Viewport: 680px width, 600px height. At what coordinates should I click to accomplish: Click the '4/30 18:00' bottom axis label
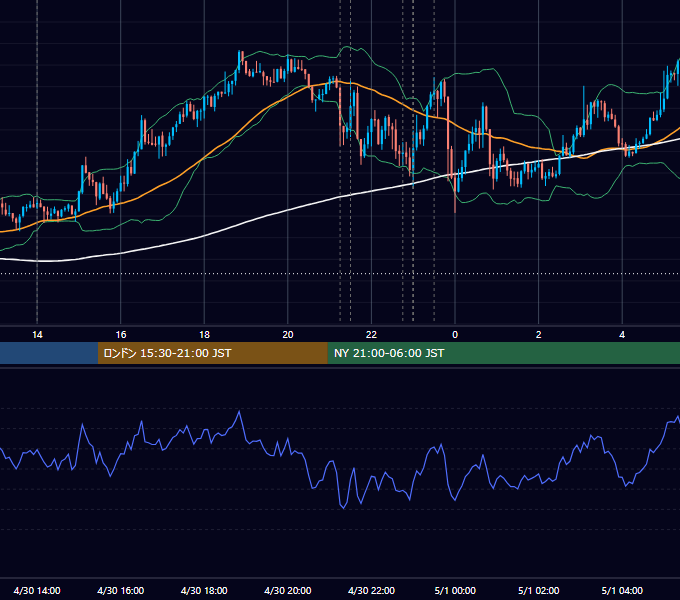[204, 590]
